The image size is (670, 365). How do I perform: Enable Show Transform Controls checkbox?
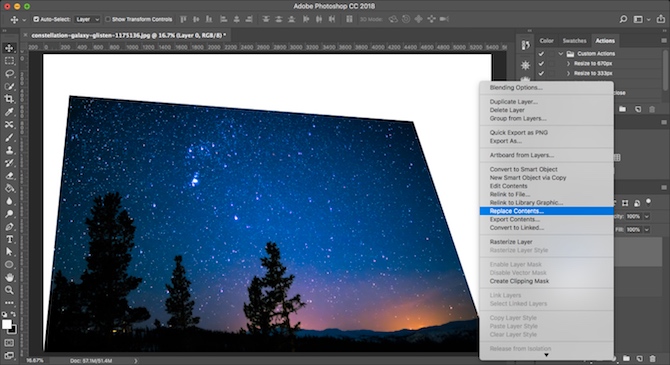[x=108, y=19]
